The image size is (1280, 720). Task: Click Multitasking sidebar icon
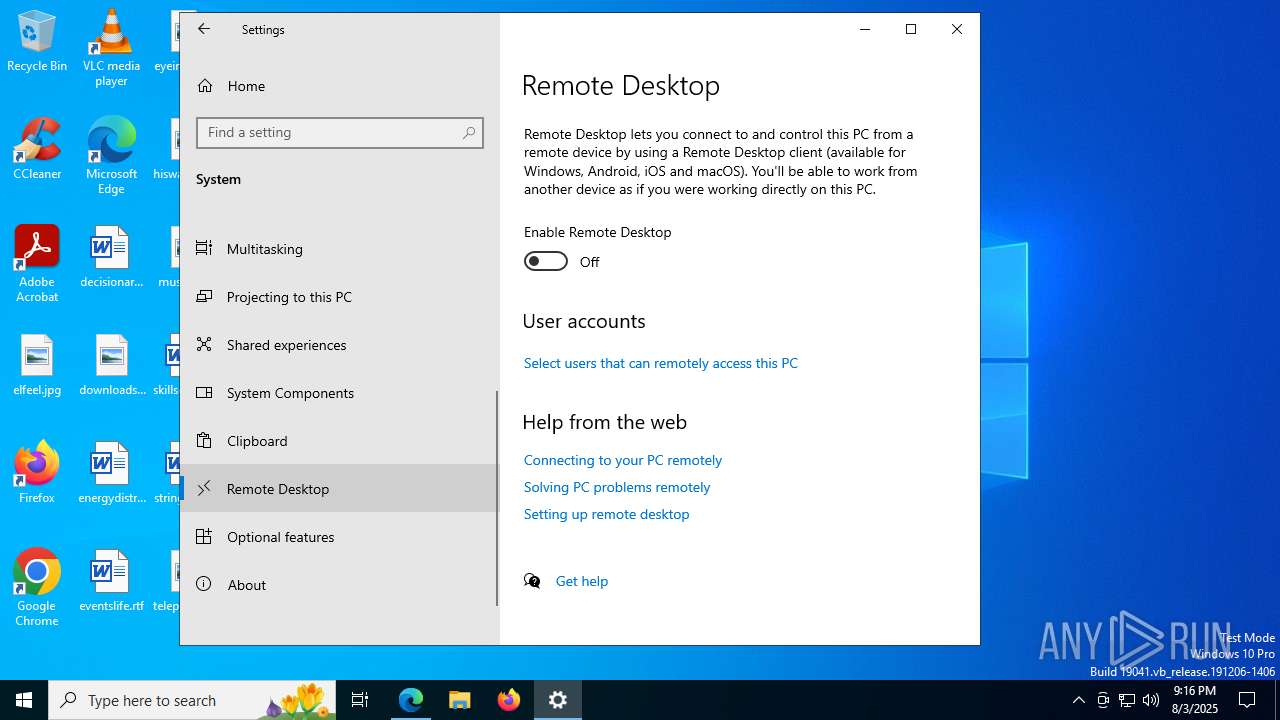pos(204,248)
